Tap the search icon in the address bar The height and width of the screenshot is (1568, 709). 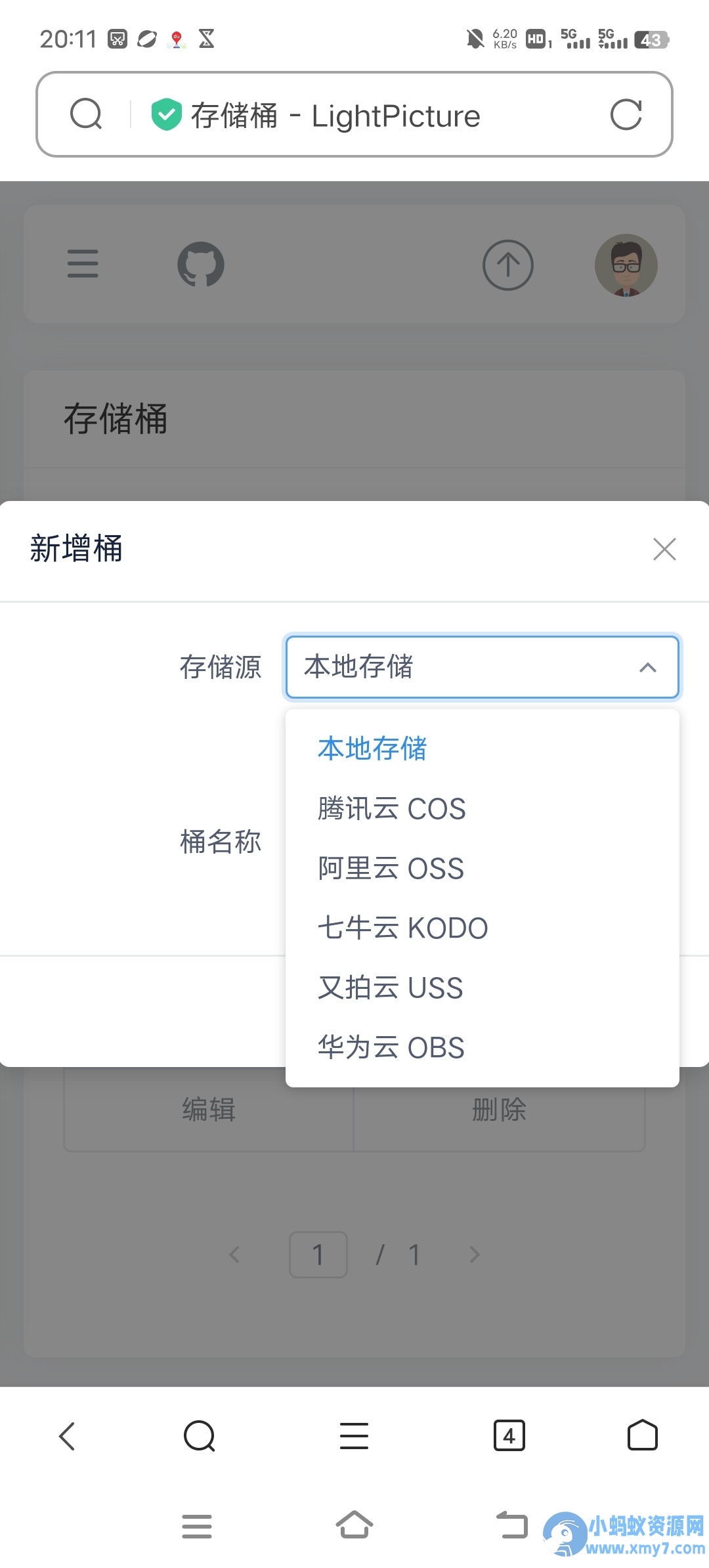tap(86, 114)
